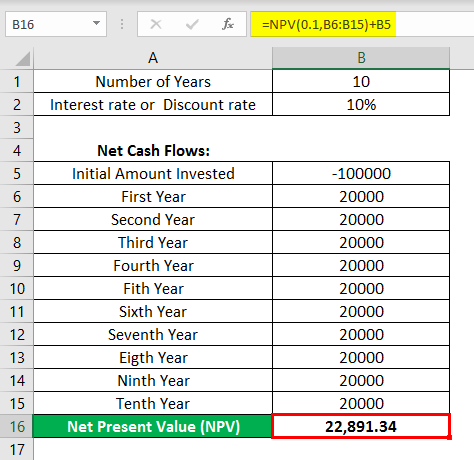Select row 7 header
Screen dimensions: 474x460
click(x=17, y=219)
